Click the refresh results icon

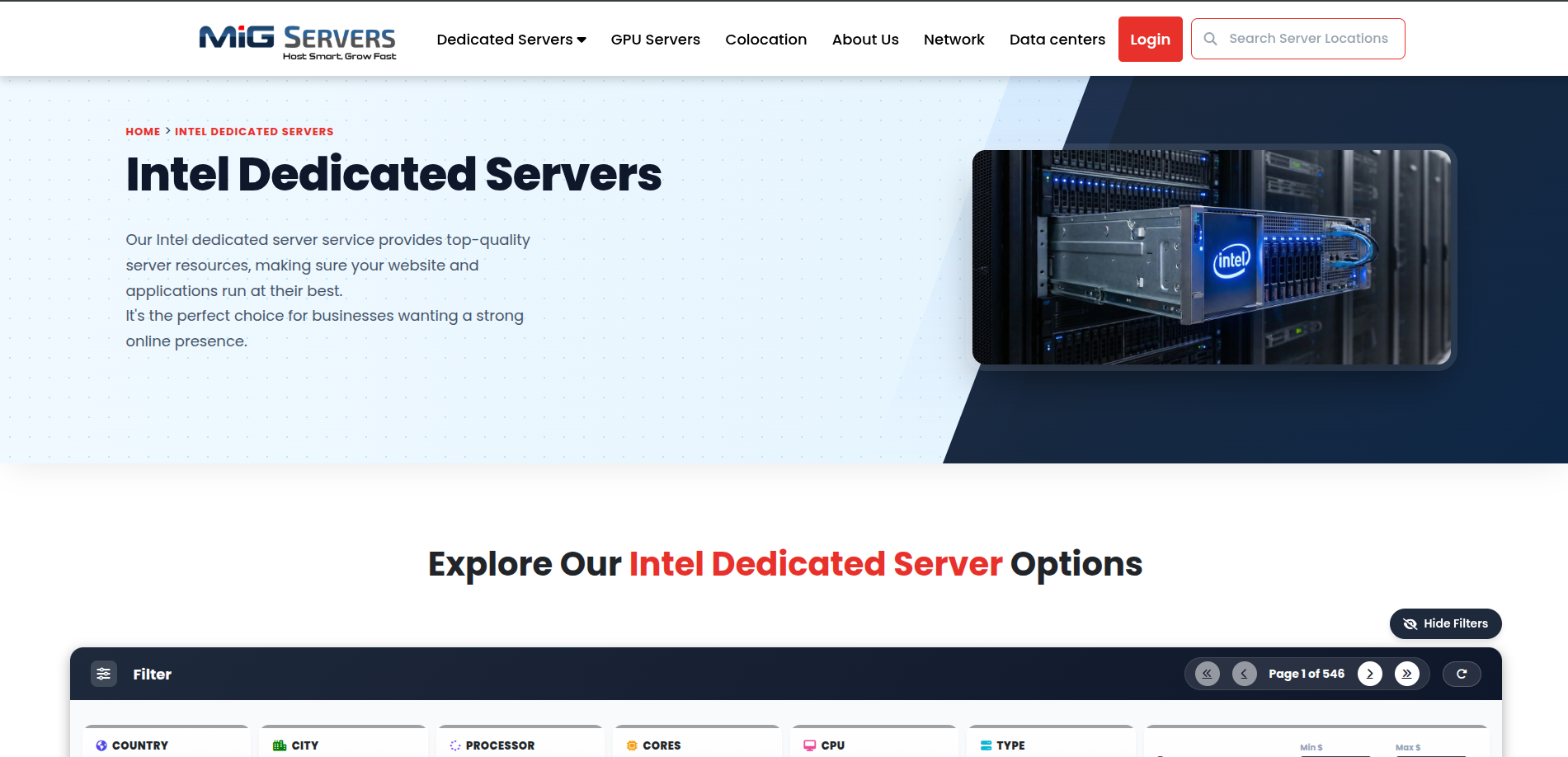pos(1462,674)
